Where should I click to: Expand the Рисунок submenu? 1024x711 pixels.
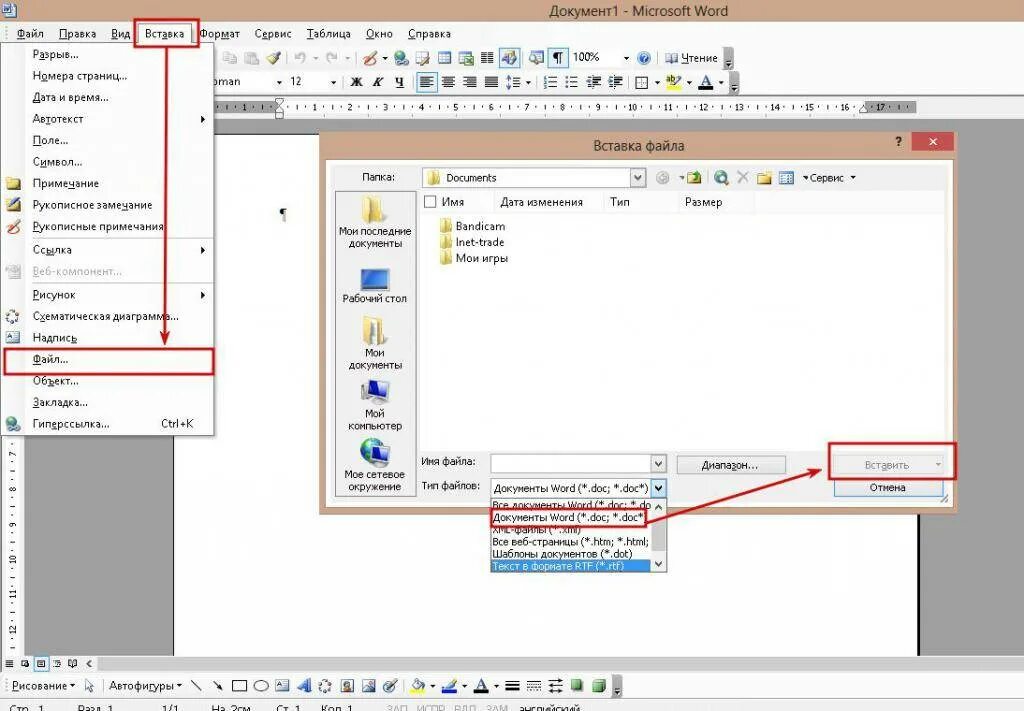[109, 294]
